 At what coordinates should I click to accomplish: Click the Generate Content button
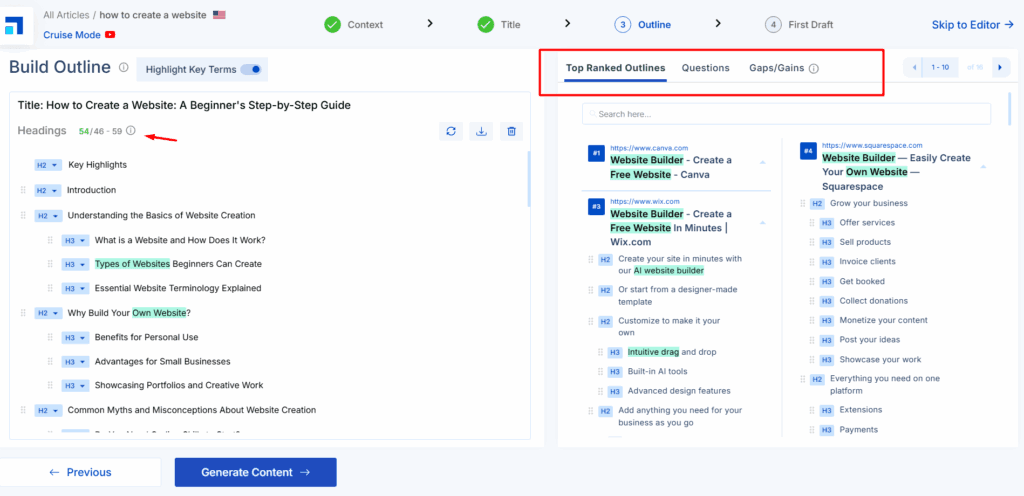255,473
